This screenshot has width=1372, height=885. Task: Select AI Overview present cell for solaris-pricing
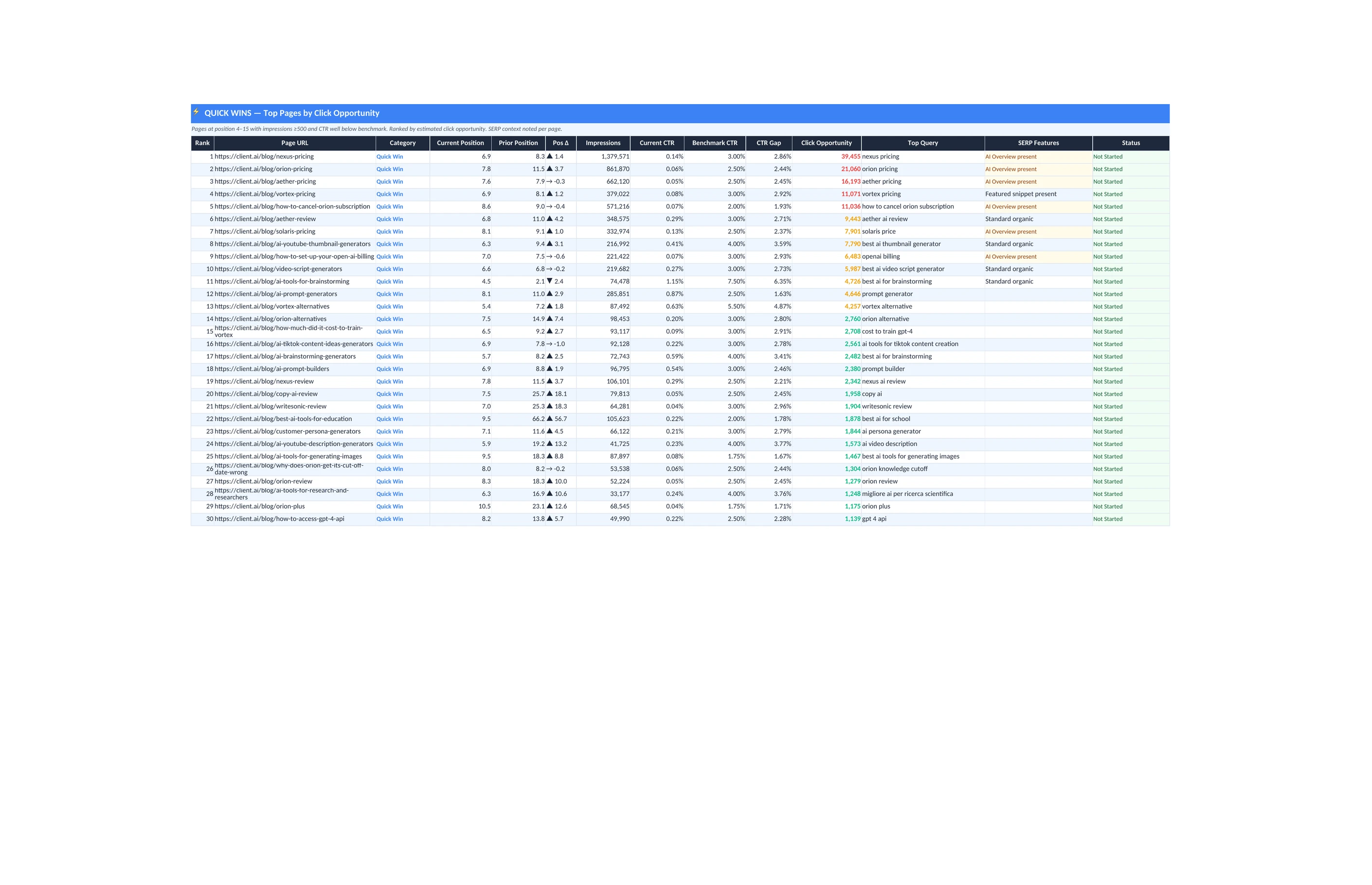[1011, 231]
